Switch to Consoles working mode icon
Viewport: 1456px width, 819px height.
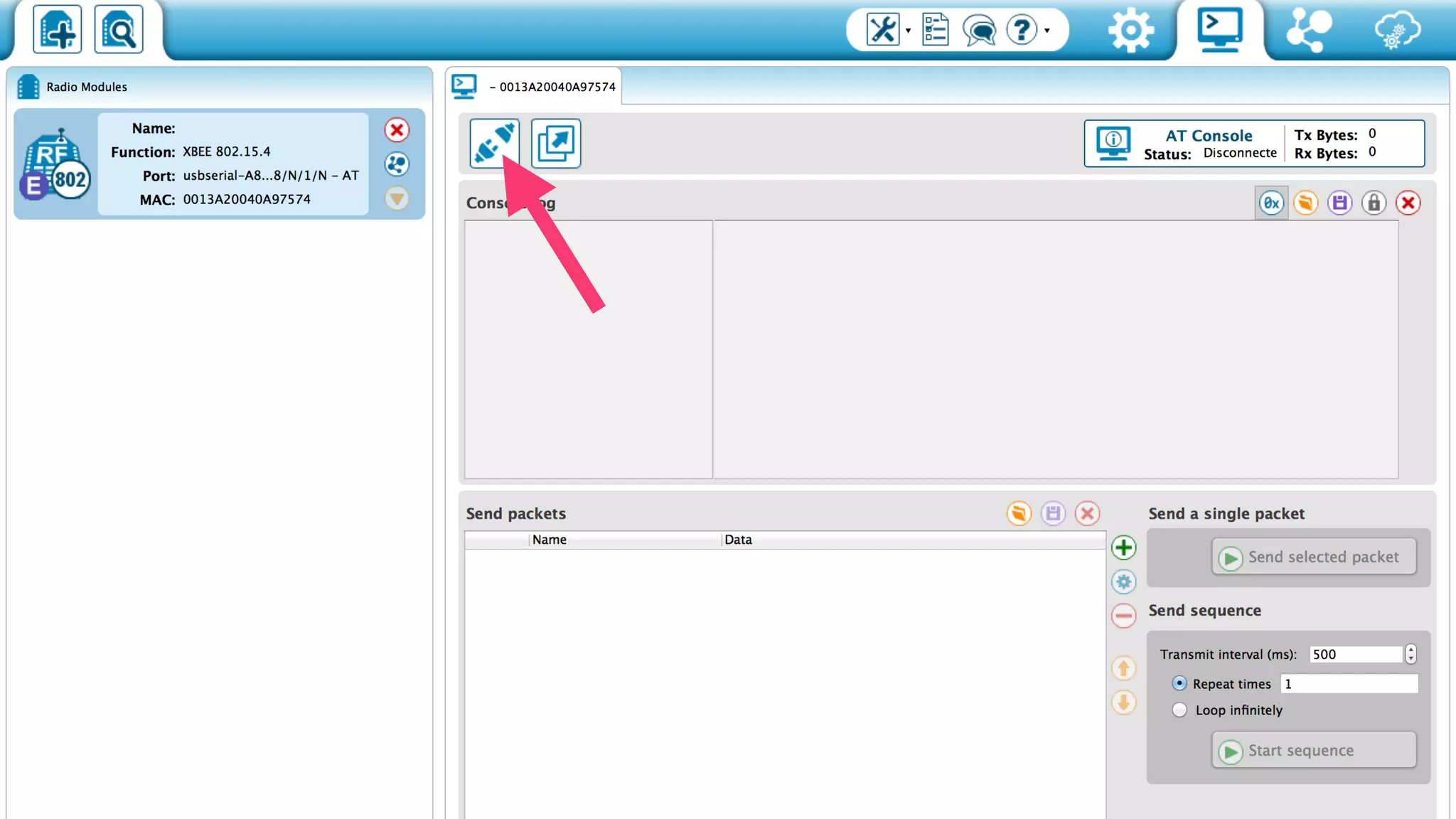click(1219, 30)
